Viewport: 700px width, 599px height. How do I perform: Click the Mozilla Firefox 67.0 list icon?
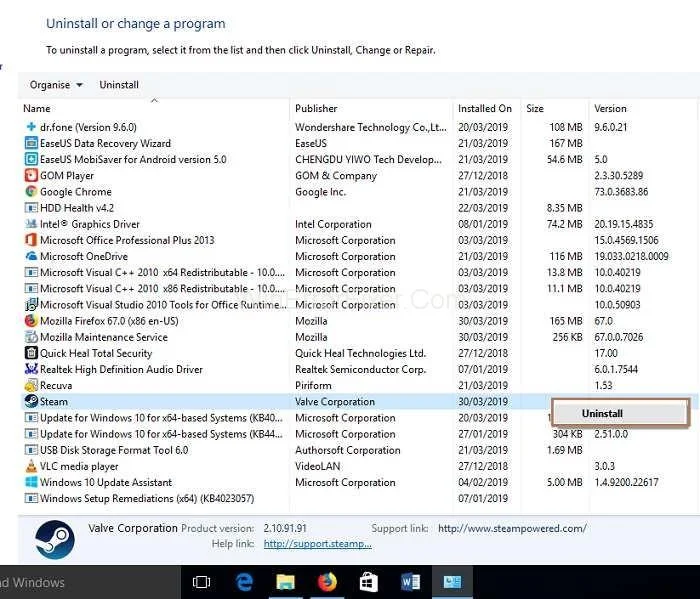[x=31, y=321]
